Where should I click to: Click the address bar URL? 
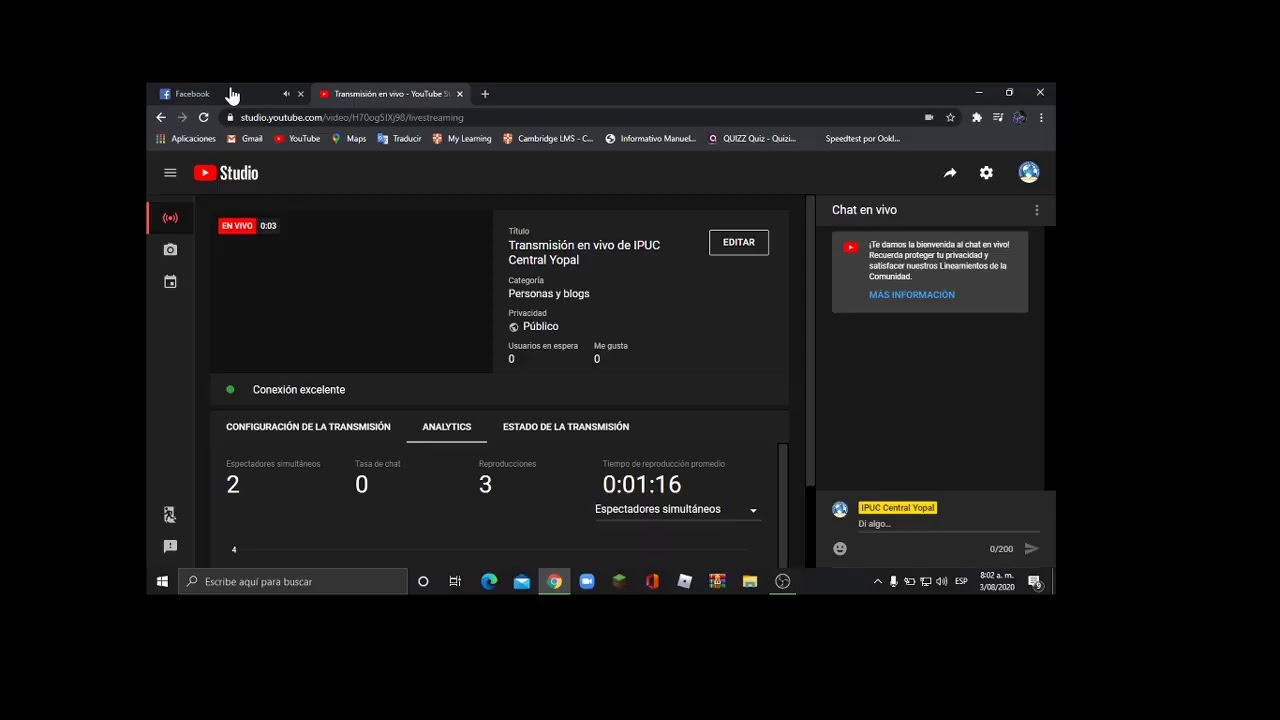coord(352,118)
